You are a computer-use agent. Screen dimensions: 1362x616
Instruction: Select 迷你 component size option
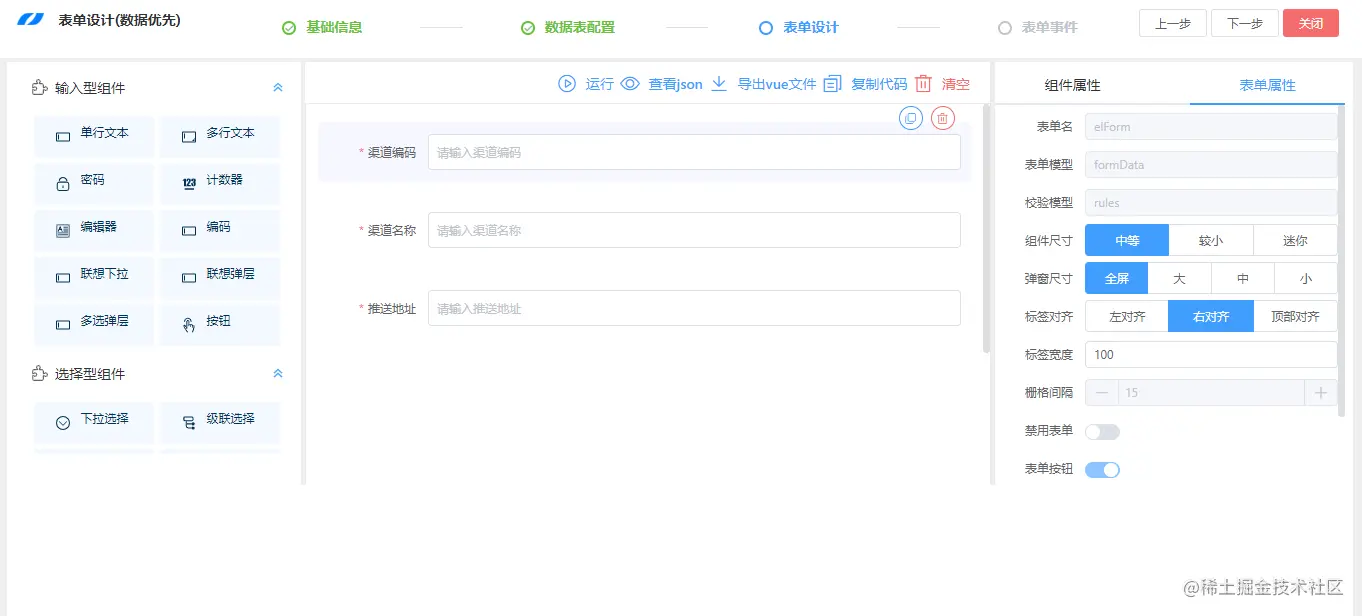(x=1296, y=240)
